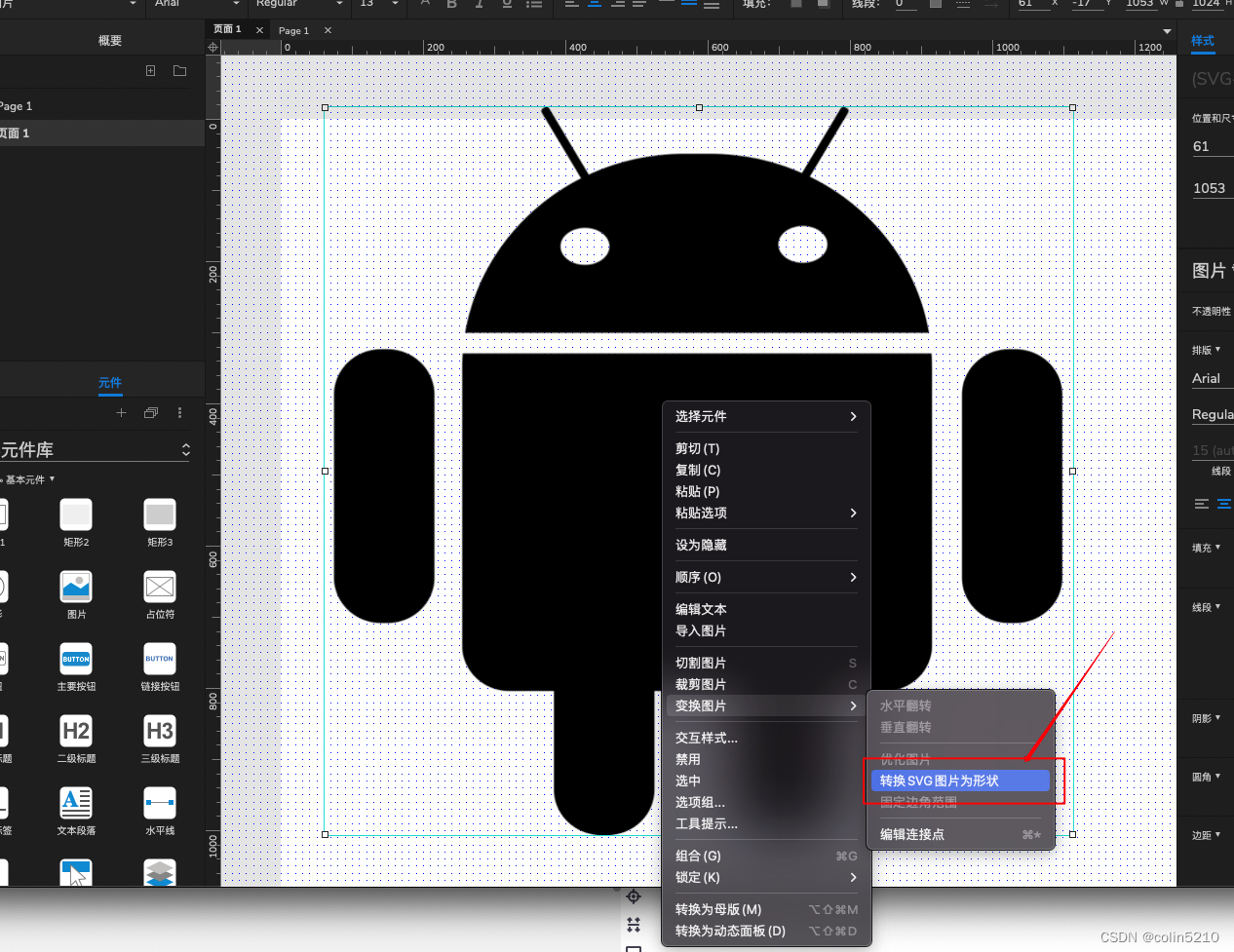This screenshot has height=952, width=1234.
Task: Expand the 填充 fill section
Action: pyautogui.click(x=1206, y=548)
